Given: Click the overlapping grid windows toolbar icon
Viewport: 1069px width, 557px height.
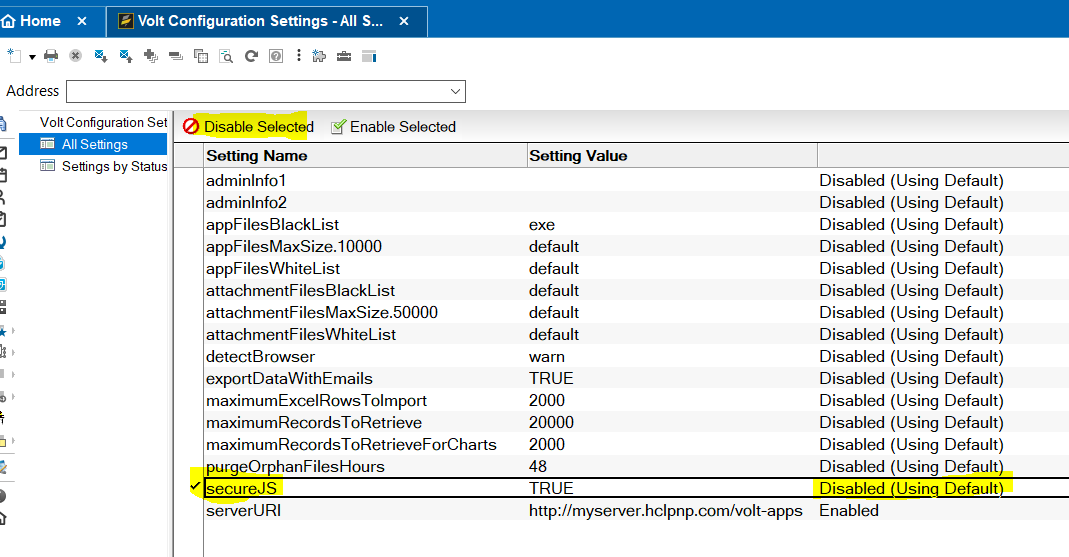Looking at the screenshot, I should pyautogui.click(x=201, y=56).
